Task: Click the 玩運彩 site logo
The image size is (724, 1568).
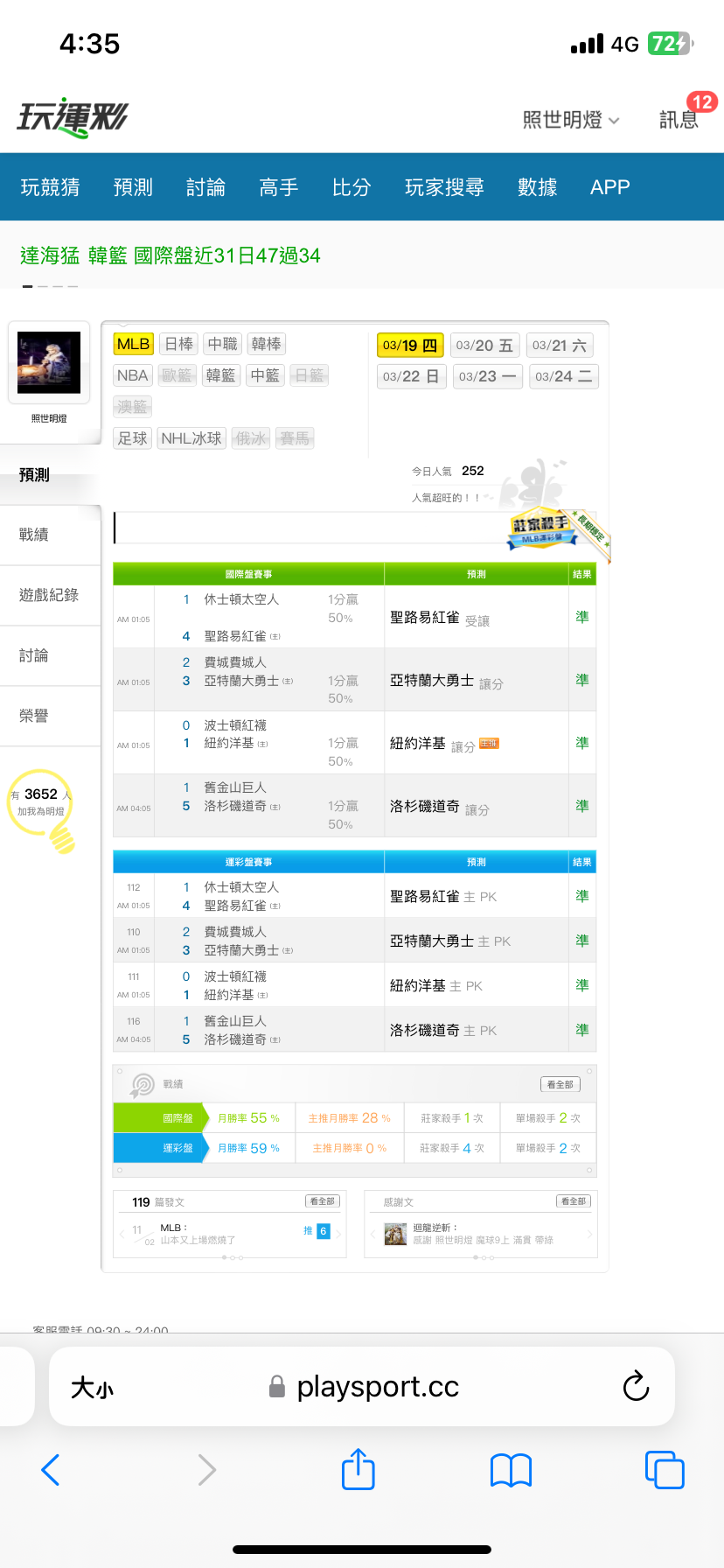Action: click(73, 118)
